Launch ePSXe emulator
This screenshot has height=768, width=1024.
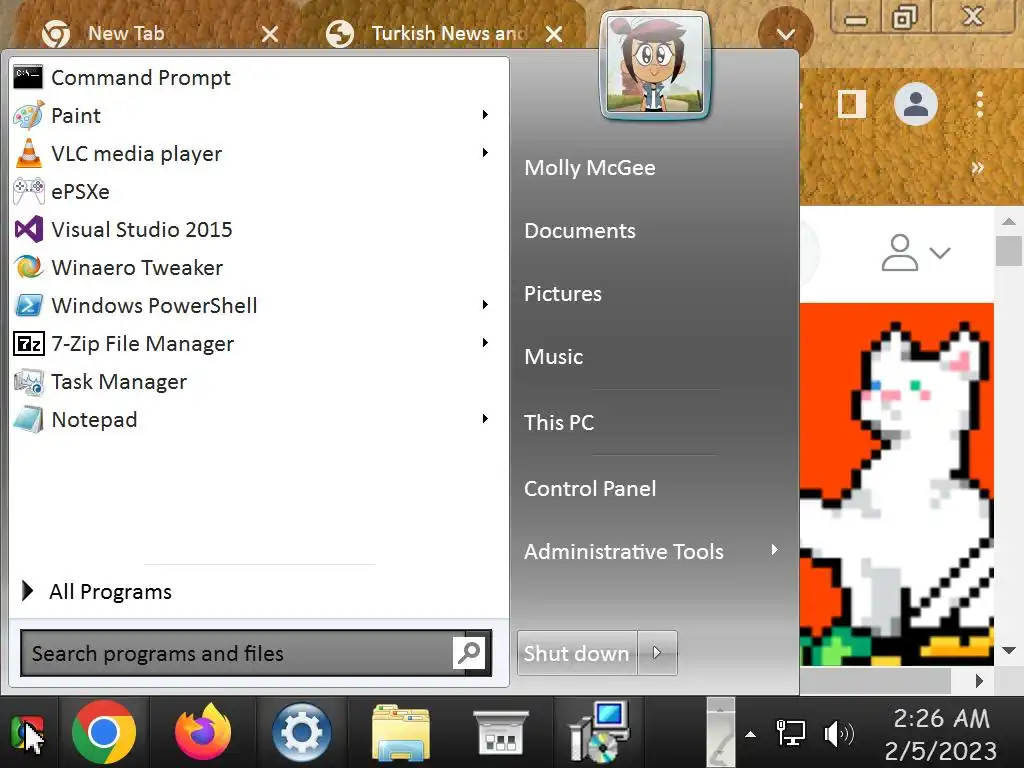259,191
